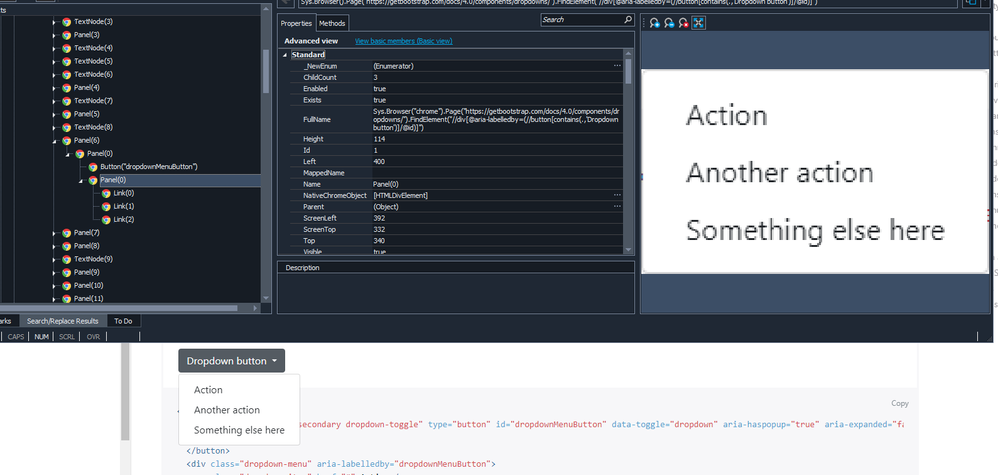Open the To Do tab
The height and width of the screenshot is (475, 998).
[x=123, y=321]
